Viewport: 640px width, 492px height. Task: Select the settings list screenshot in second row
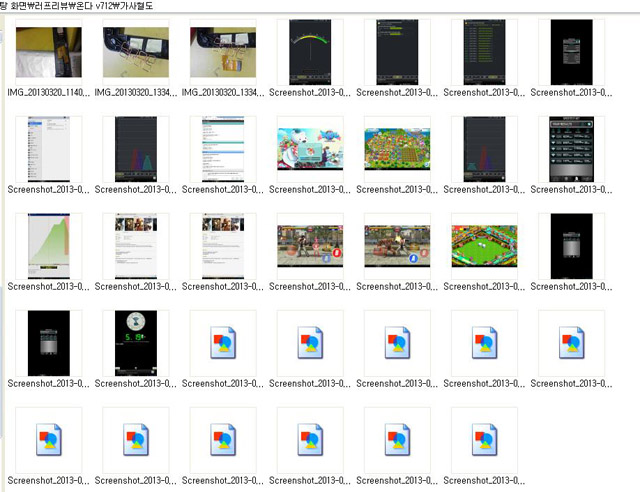coord(50,149)
